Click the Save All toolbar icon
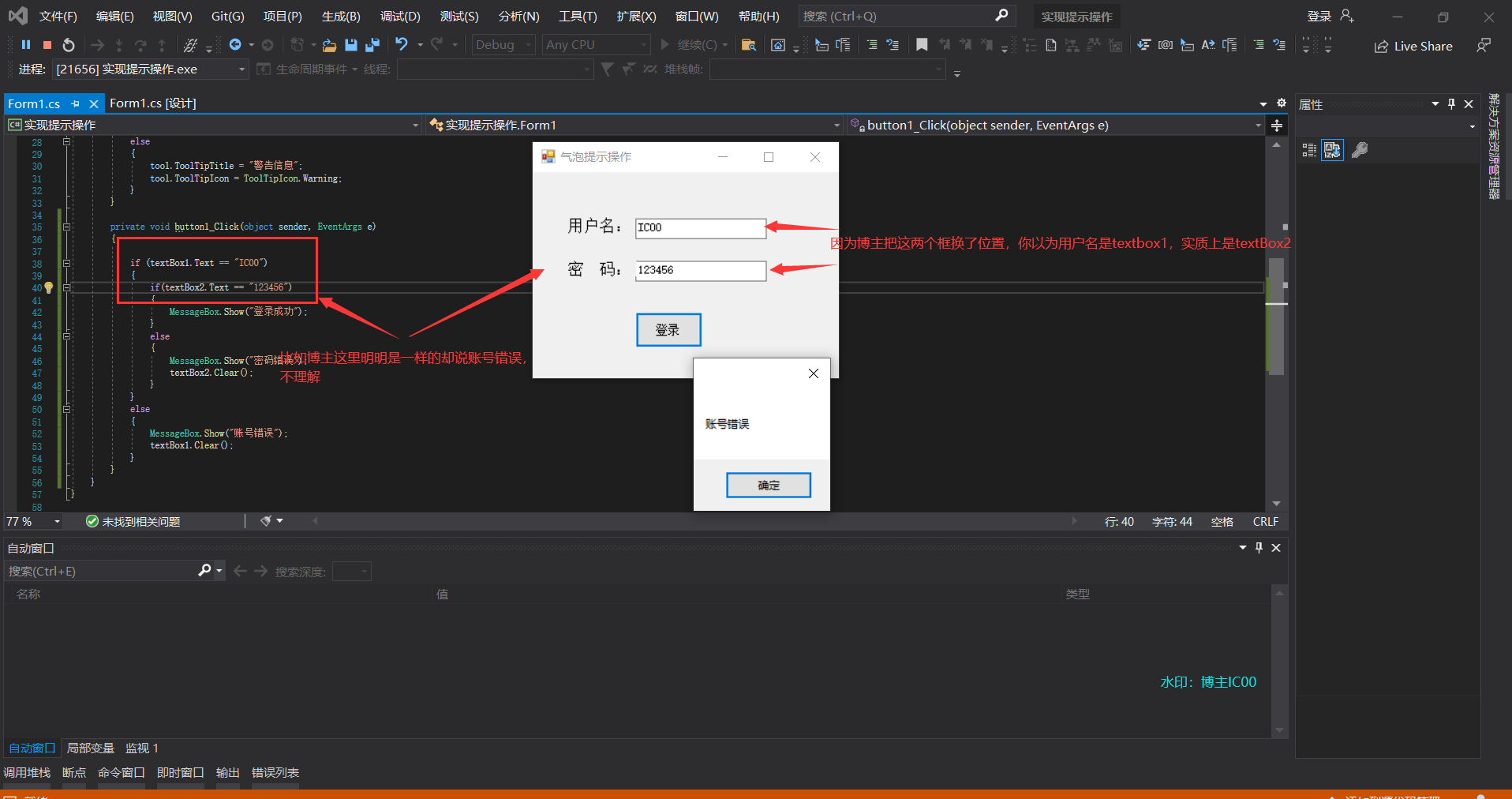Viewport: 1512px width, 799px height. (x=372, y=45)
